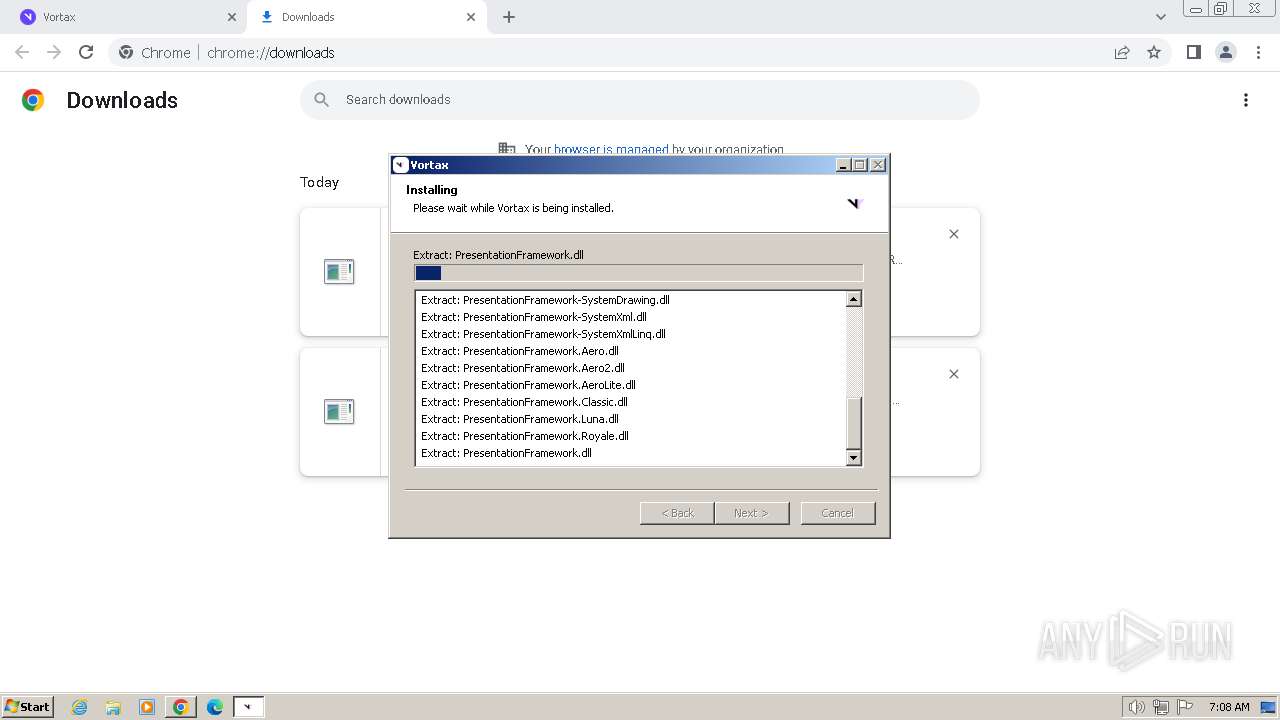1280x720 pixels.
Task: Click the installer progress bar
Action: pos(638,273)
